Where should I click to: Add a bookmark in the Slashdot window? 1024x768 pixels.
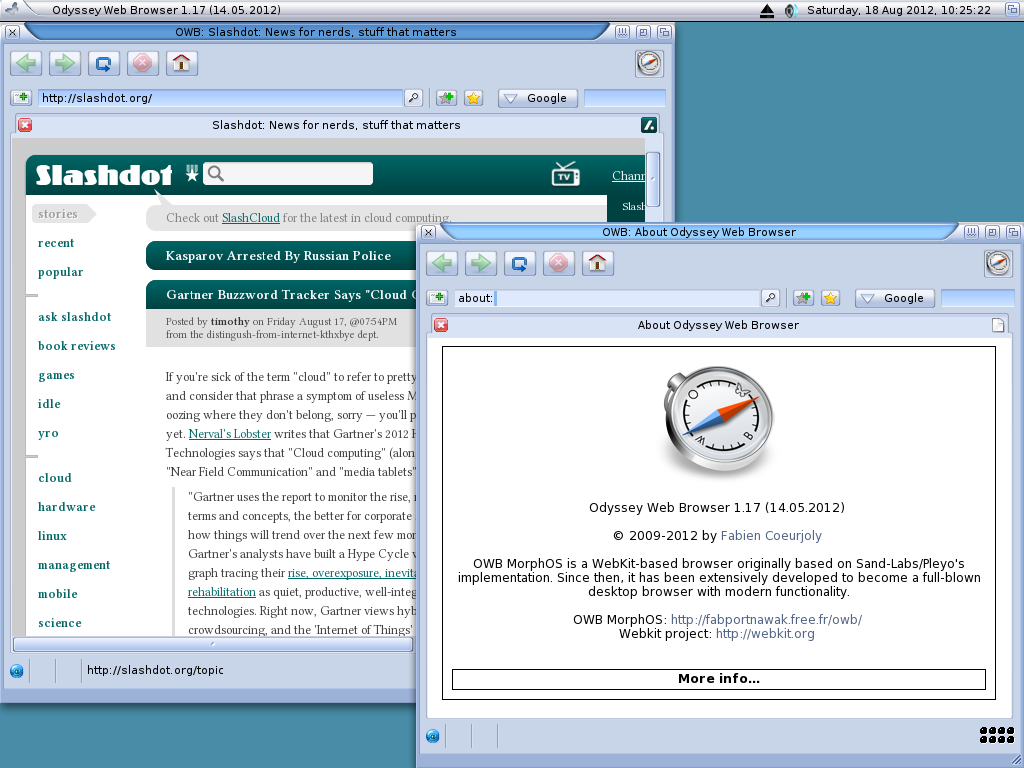click(x=446, y=98)
